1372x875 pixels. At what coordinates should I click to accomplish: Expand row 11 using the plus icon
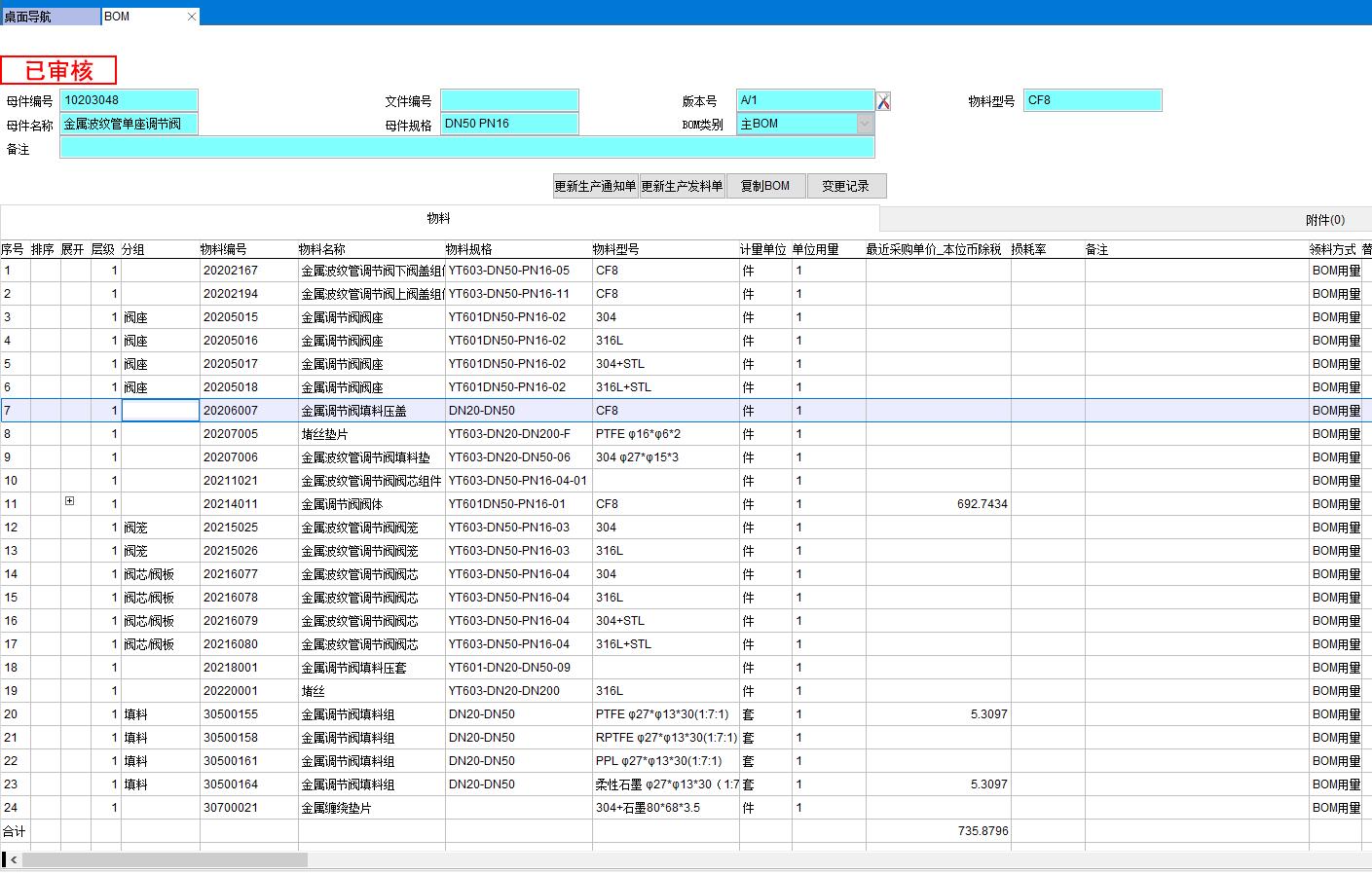pos(69,501)
